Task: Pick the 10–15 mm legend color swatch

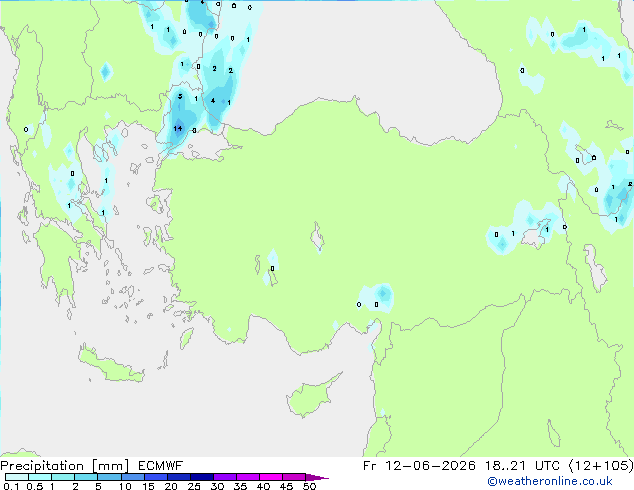Action: [x=132, y=477]
